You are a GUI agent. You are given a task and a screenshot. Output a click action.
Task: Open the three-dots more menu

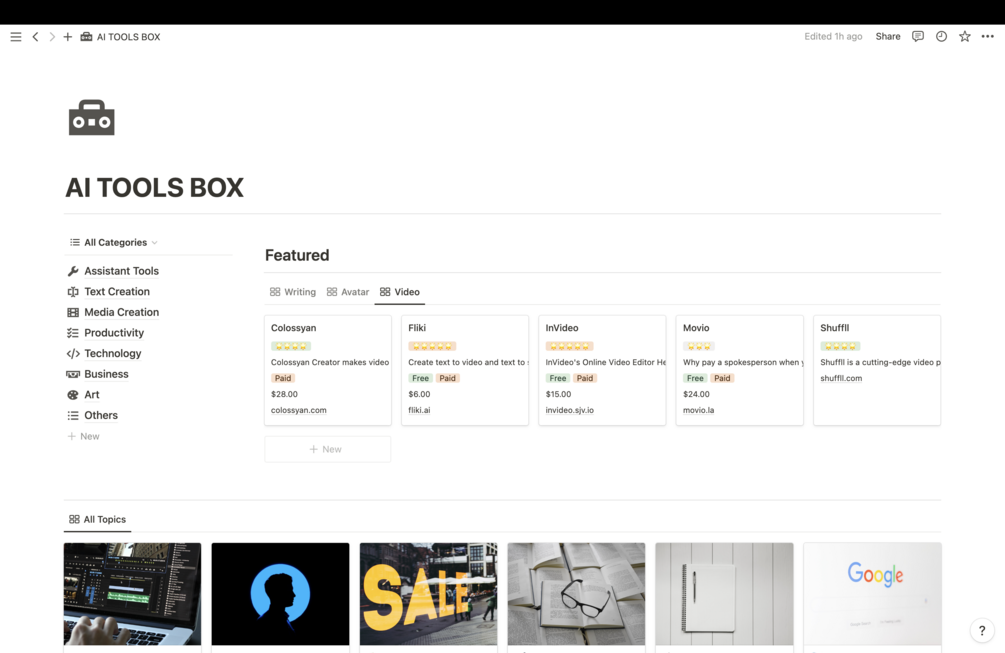[x=988, y=37]
